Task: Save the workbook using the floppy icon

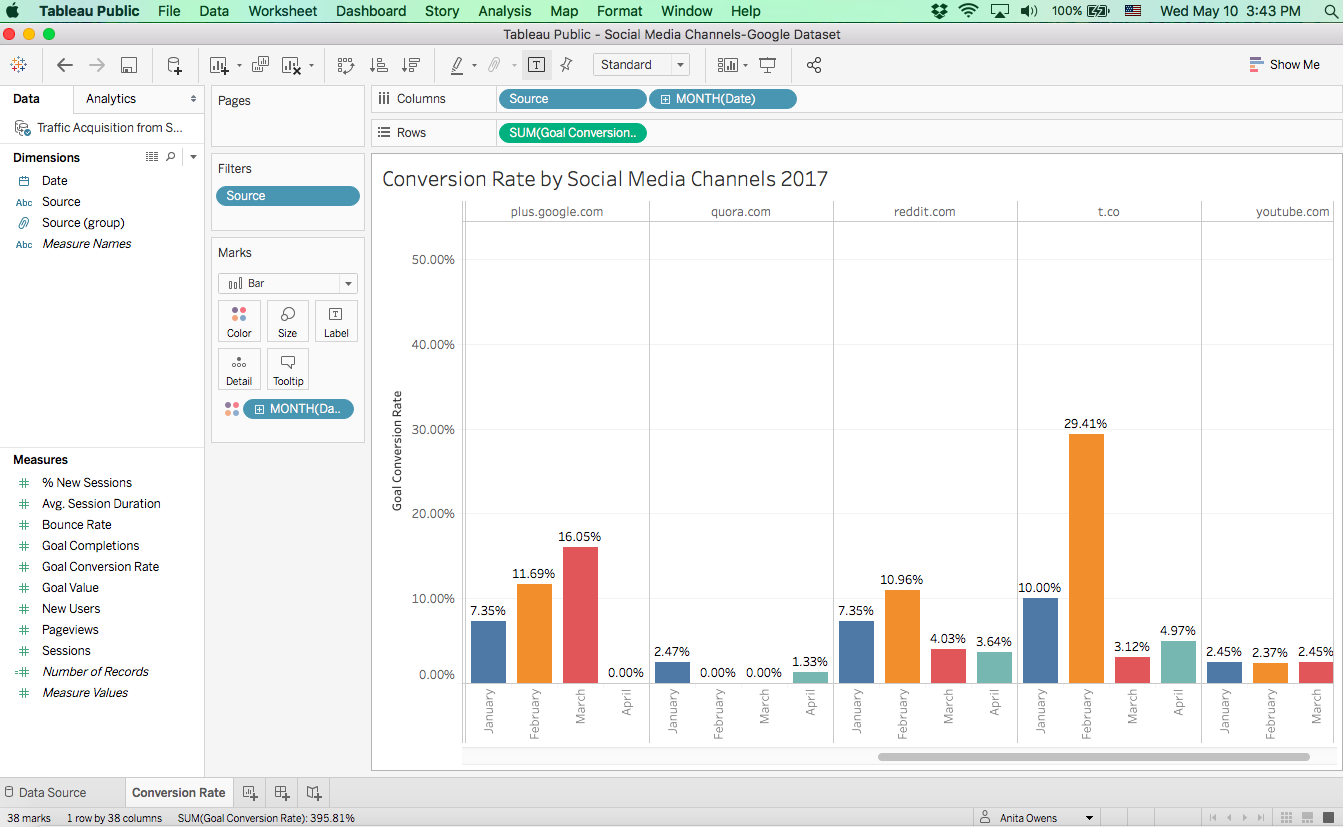Action: 129,65
